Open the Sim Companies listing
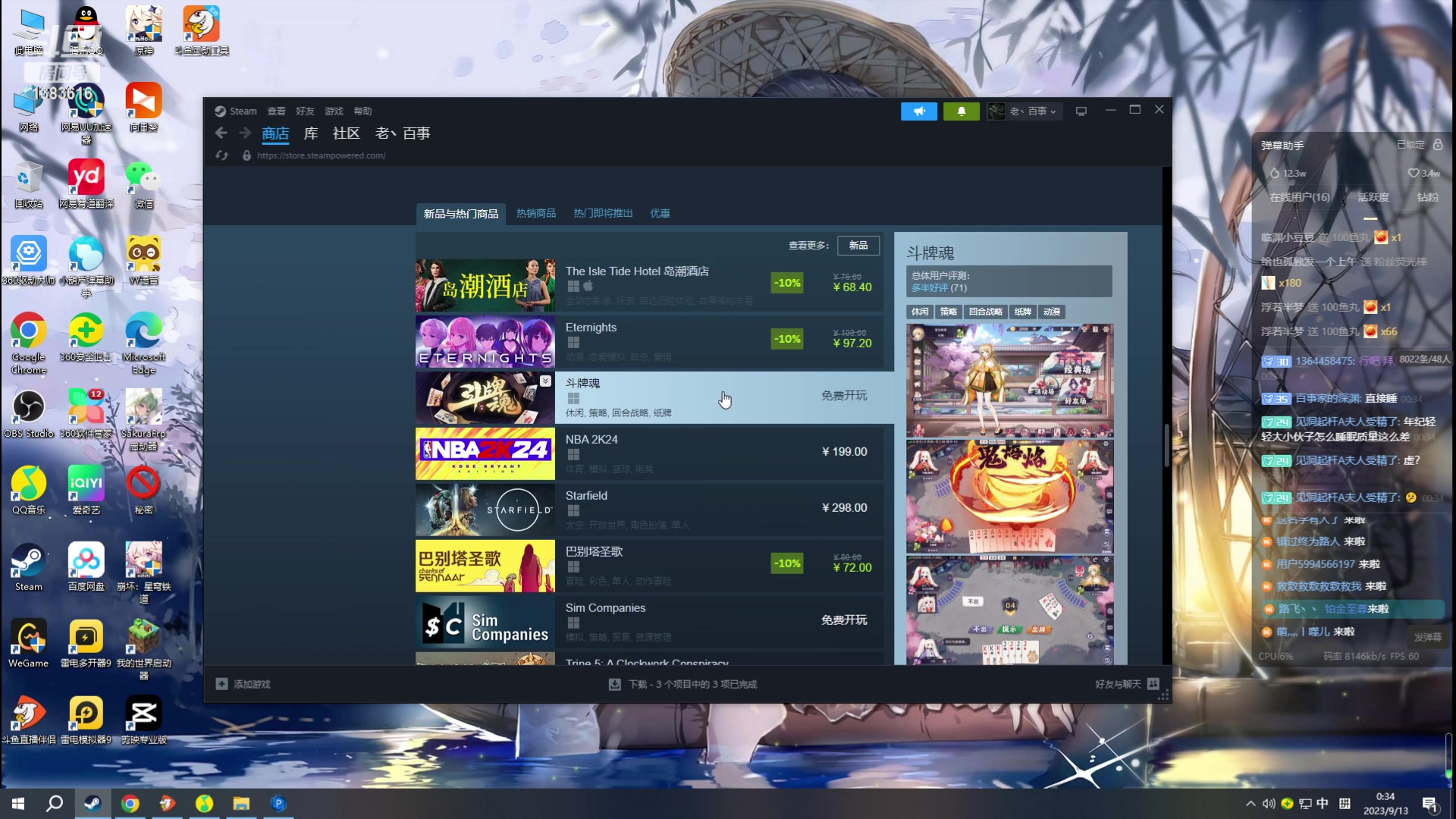 coord(649,623)
